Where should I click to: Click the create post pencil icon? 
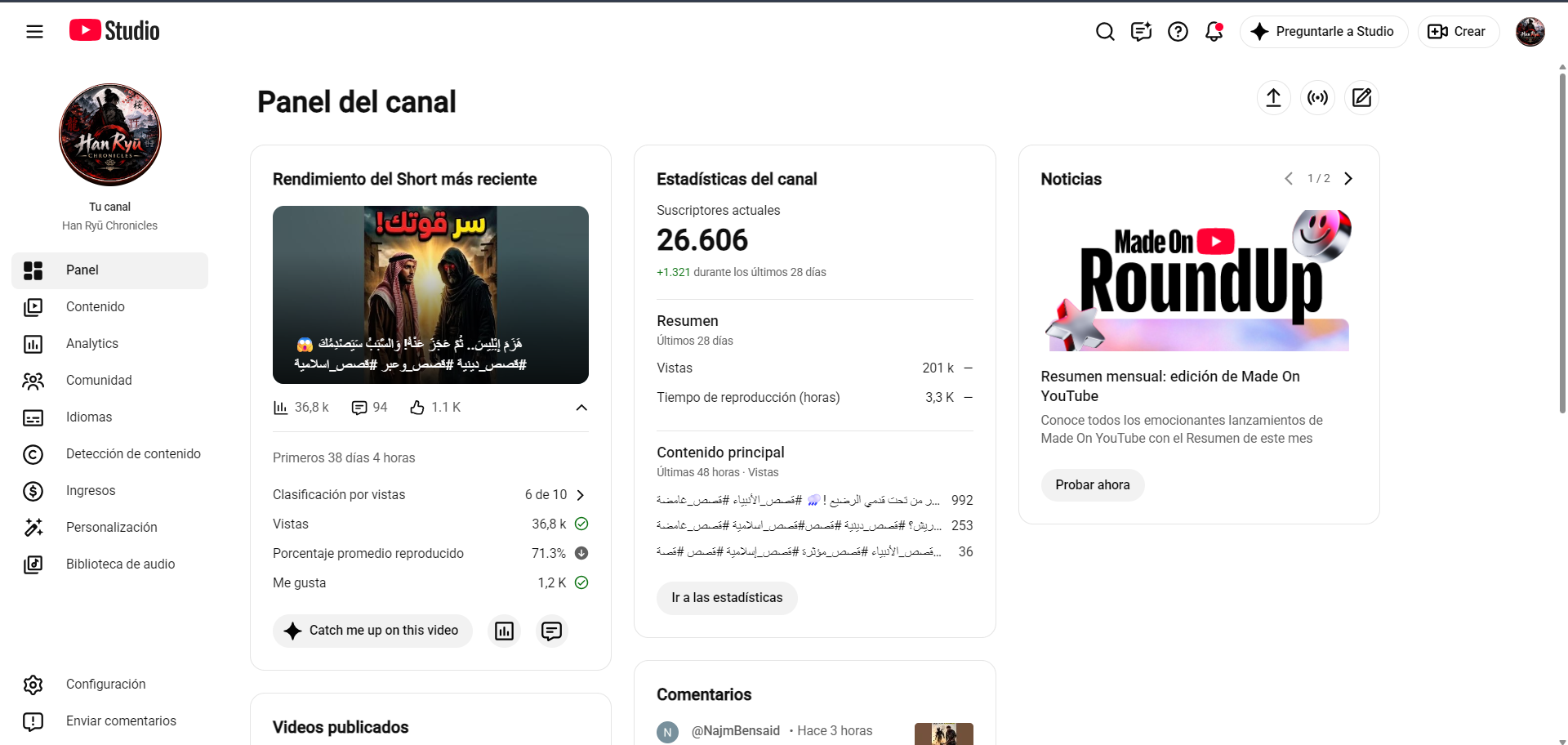point(1361,98)
